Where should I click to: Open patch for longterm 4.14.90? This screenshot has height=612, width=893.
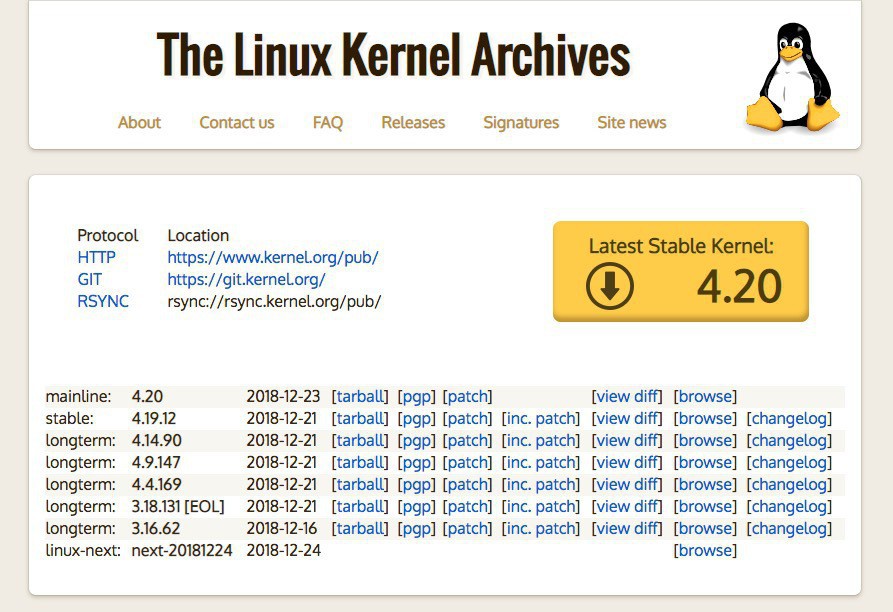pos(468,441)
